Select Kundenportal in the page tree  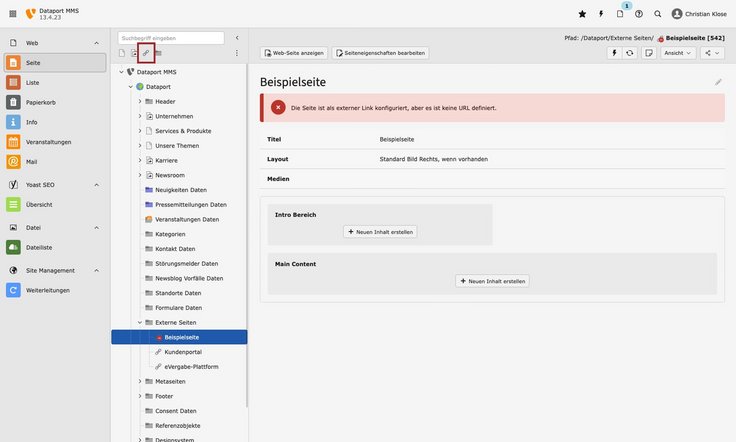coord(183,352)
